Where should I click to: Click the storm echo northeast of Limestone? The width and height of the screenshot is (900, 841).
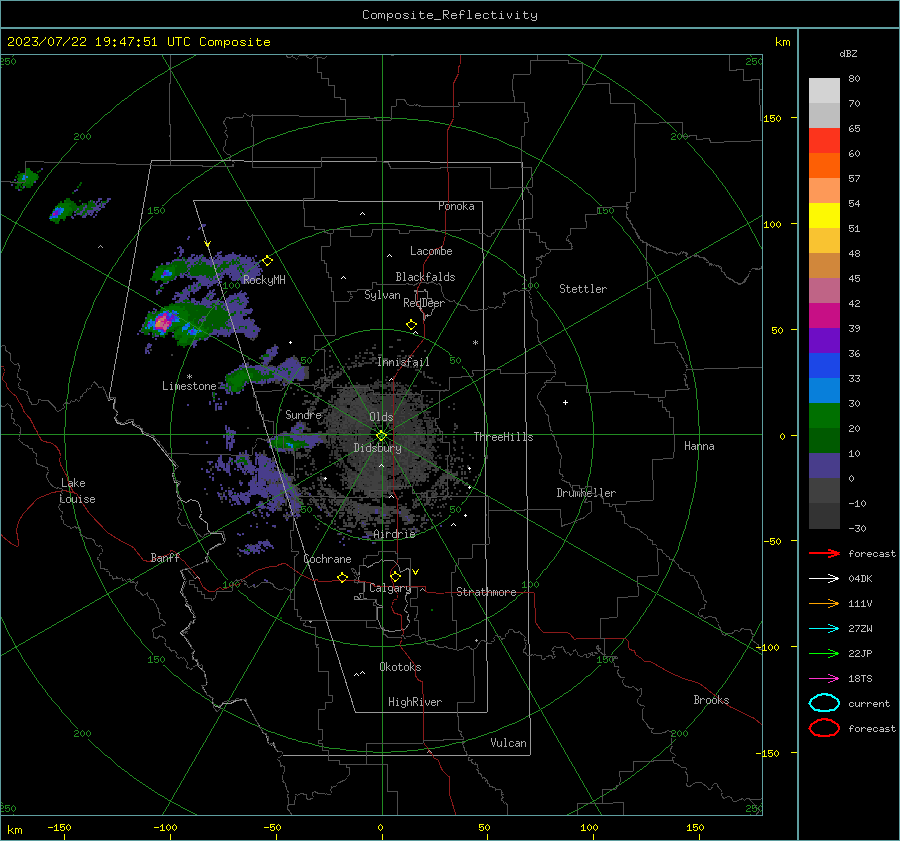click(261, 374)
